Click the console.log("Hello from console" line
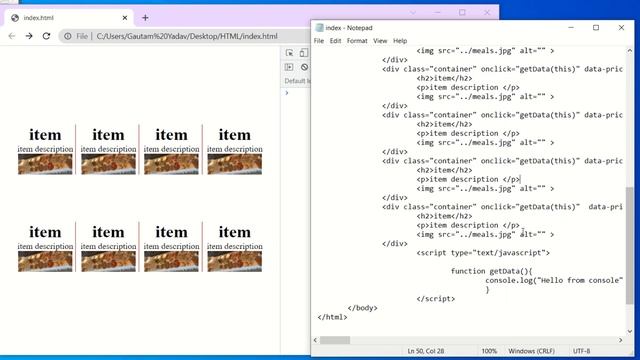Image resolution: width=640 pixels, height=360 pixels. click(x=554, y=280)
